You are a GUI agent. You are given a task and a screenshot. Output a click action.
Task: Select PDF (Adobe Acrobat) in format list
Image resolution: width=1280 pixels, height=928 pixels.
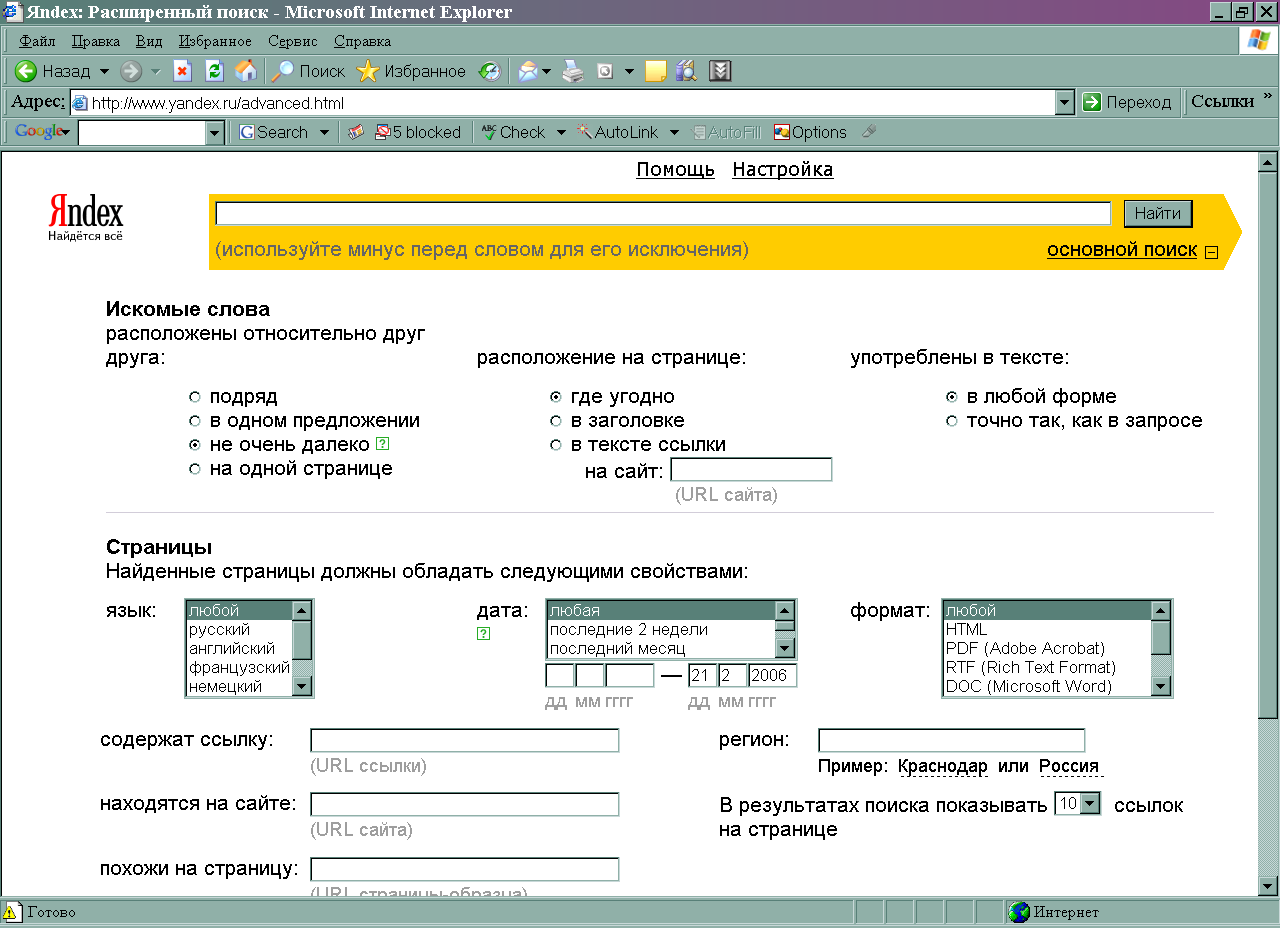[x=1047, y=649]
